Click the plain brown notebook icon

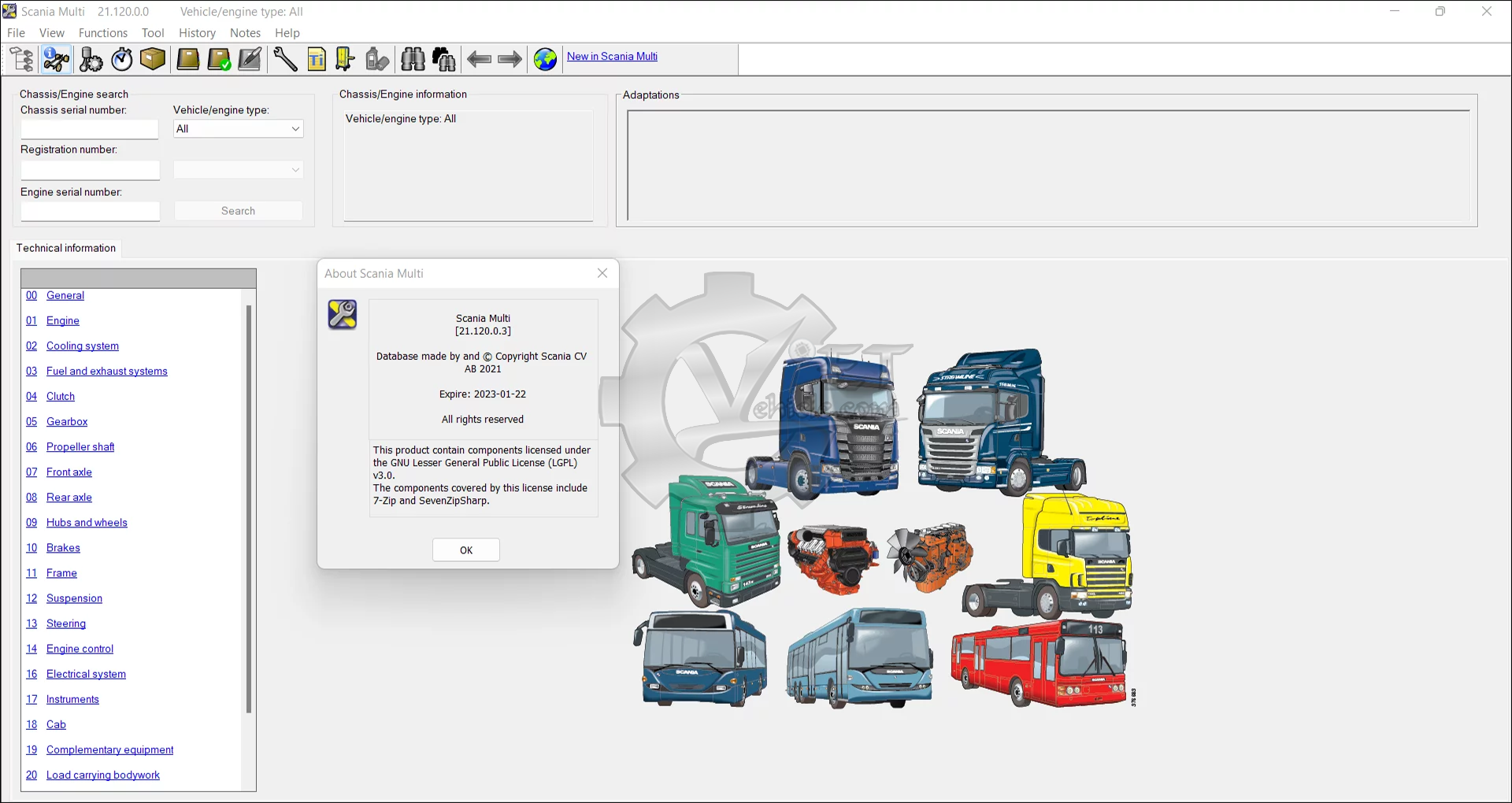tap(187, 59)
